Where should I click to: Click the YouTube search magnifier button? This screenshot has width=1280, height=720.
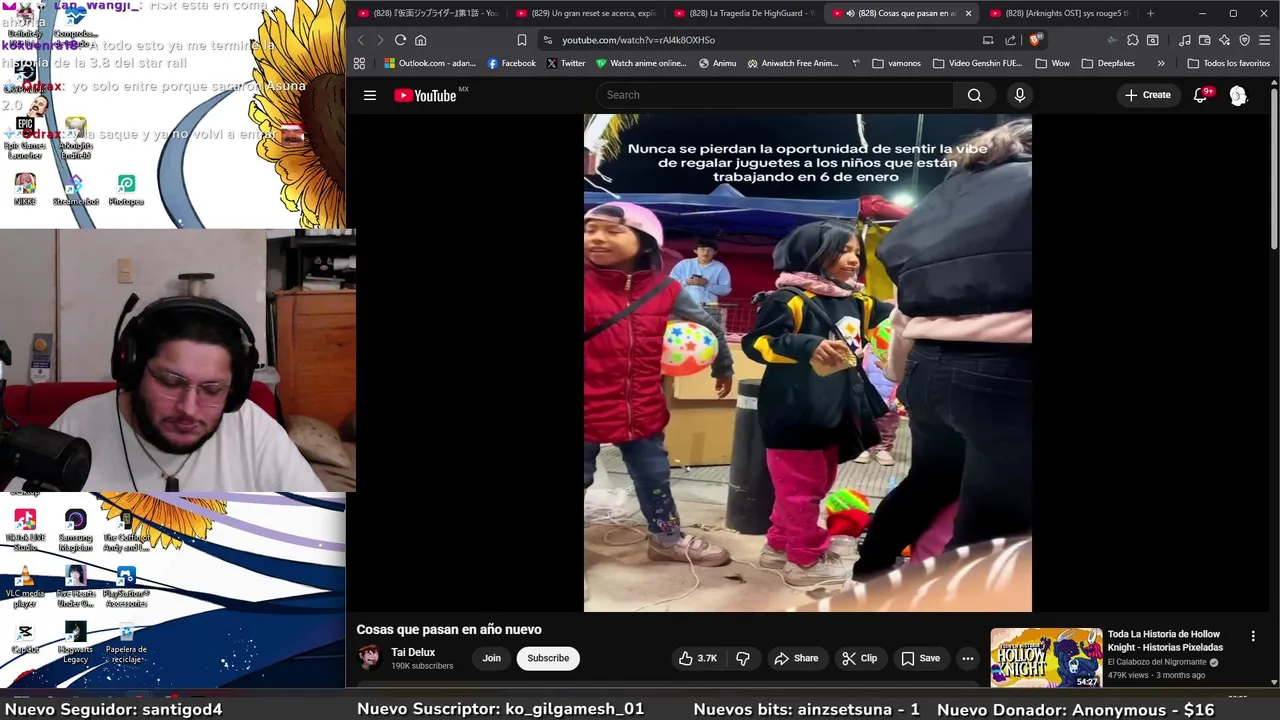pyautogui.click(x=974, y=95)
